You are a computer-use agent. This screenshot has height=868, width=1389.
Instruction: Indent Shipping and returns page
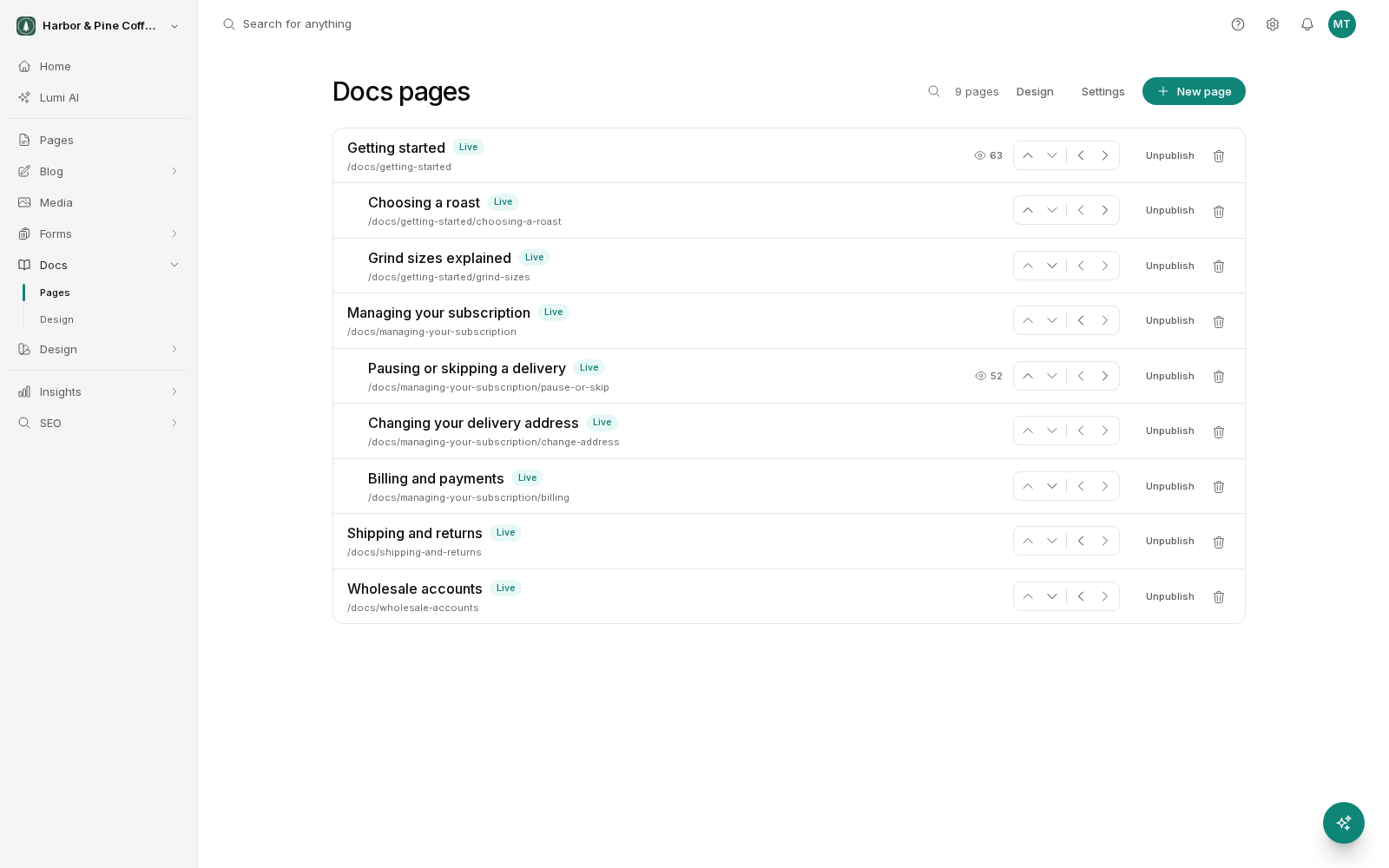[x=1105, y=541]
